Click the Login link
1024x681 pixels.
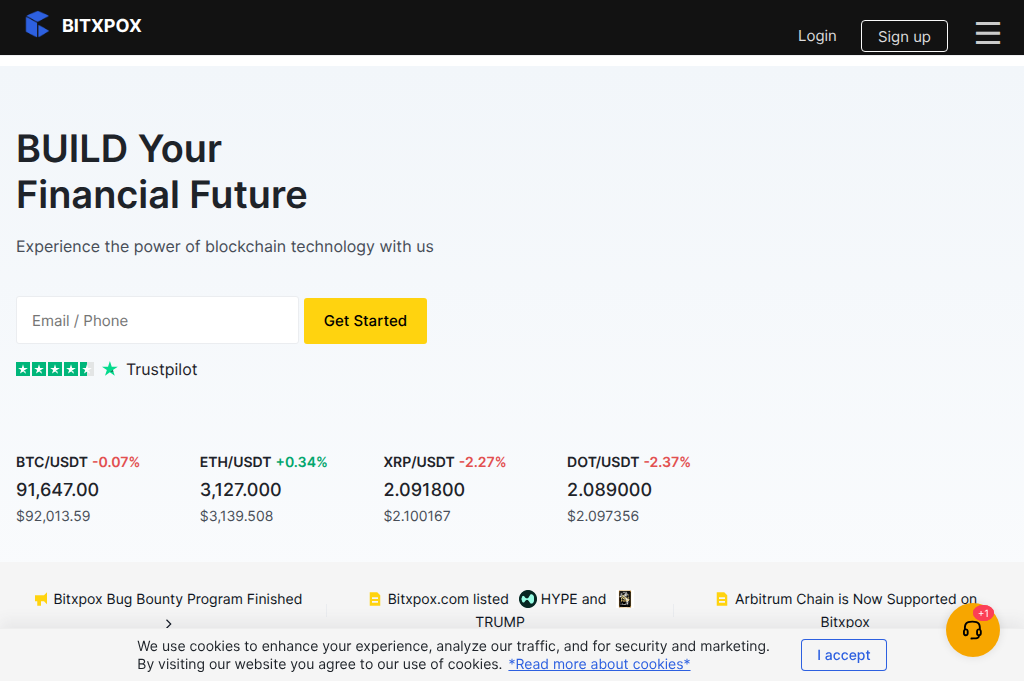[816, 35]
